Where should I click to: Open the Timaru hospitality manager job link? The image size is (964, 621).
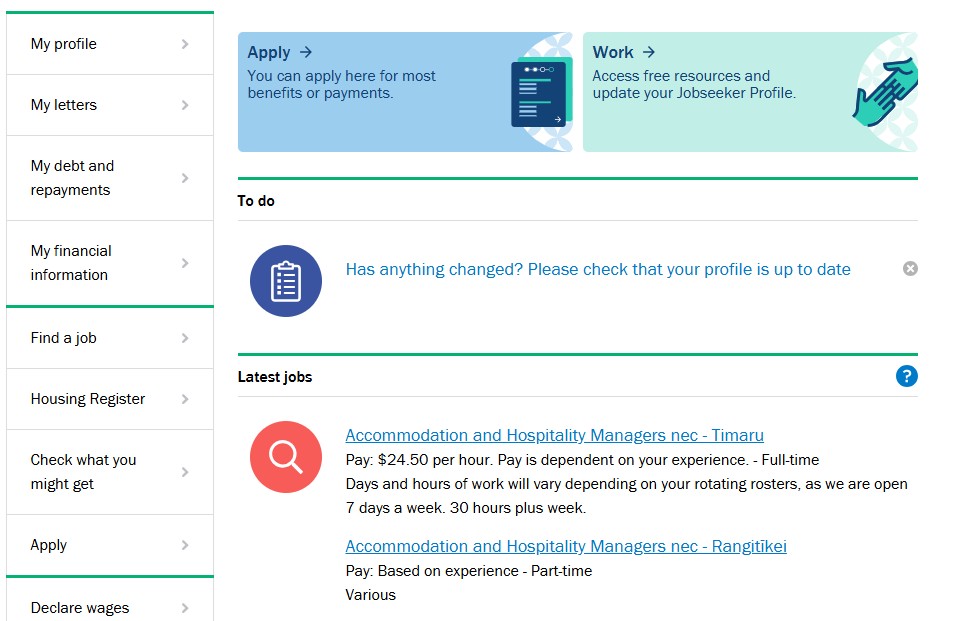pyautogui.click(x=554, y=435)
